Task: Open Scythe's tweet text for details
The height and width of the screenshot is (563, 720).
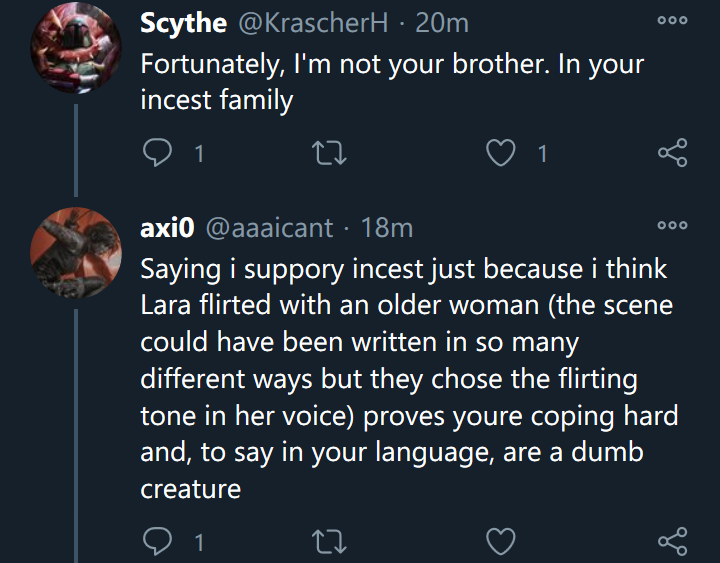Action: coord(392,82)
